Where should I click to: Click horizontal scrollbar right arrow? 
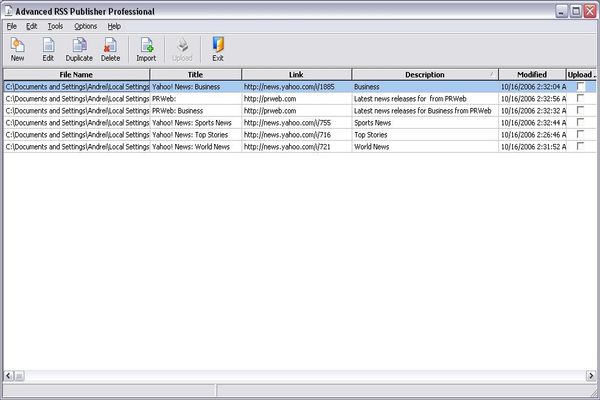(x=591, y=376)
